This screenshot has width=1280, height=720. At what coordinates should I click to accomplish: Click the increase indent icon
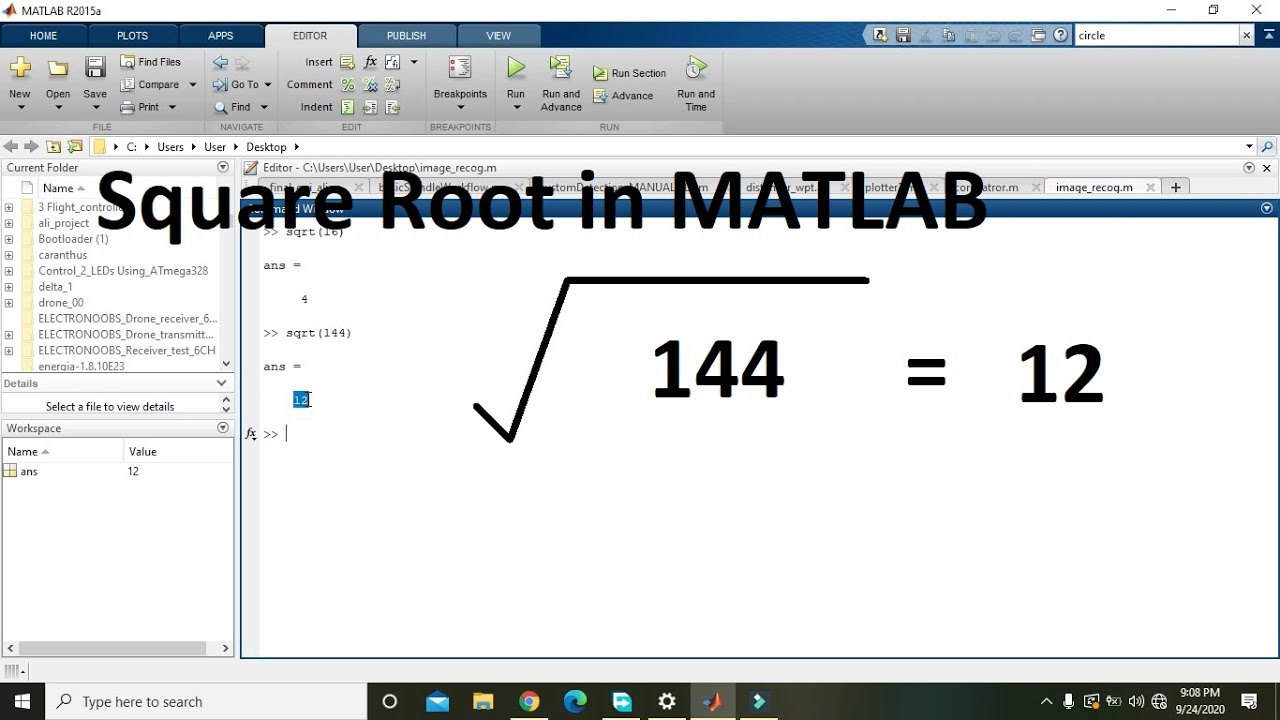(x=370, y=107)
